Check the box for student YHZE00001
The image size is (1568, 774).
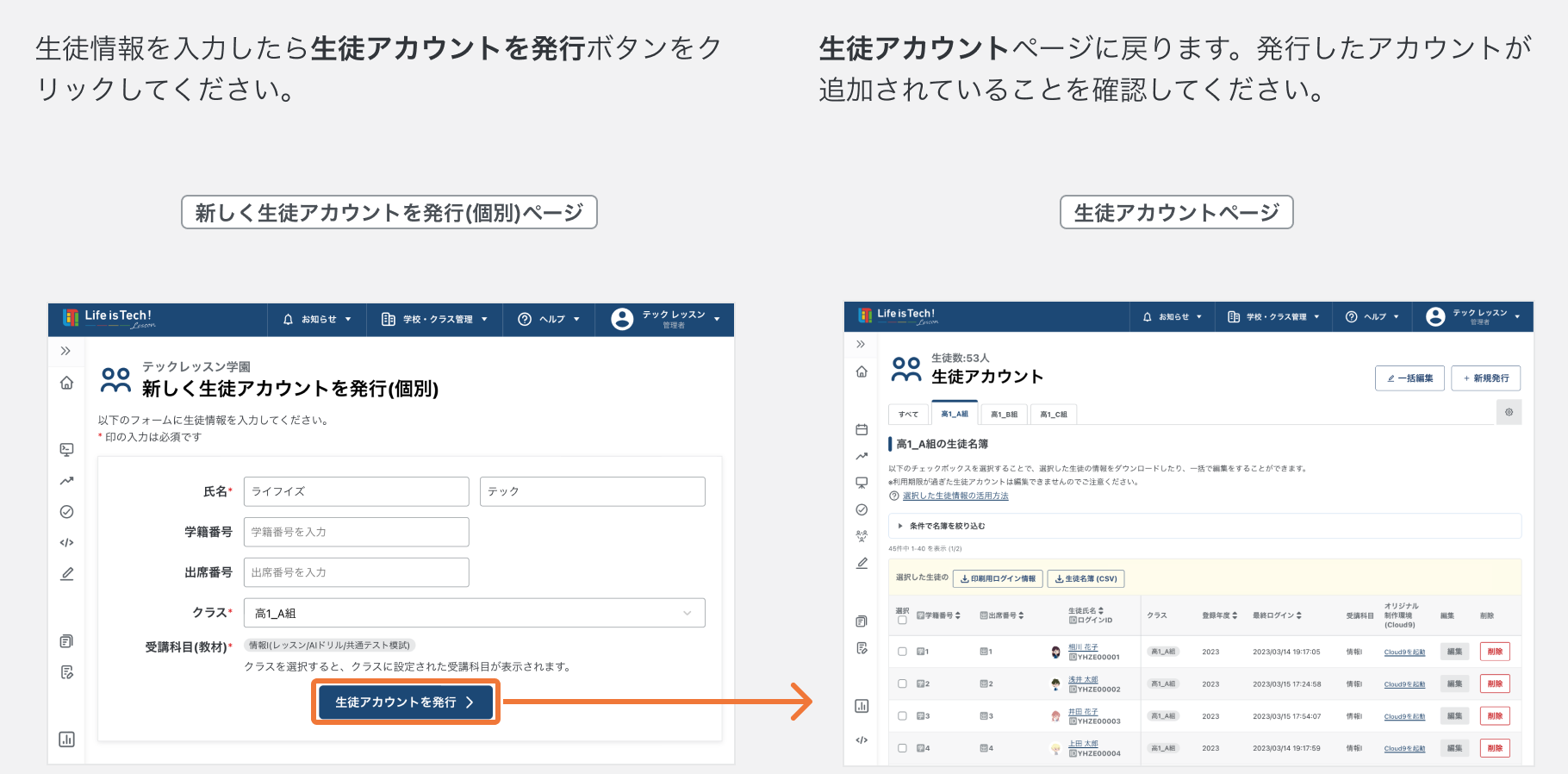(902, 652)
